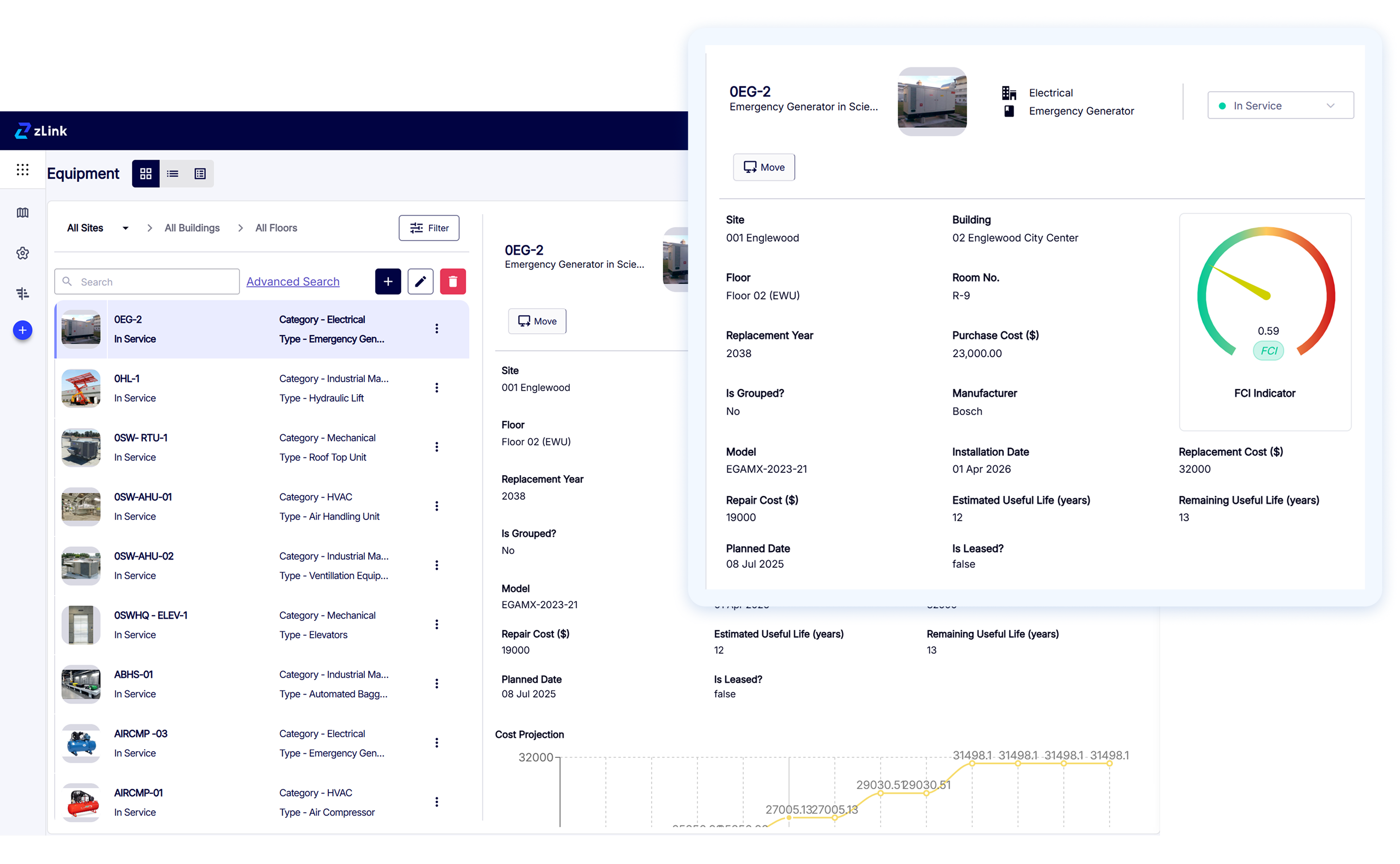Open the Filter button
The image size is (1400, 864).
[x=429, y=228]
